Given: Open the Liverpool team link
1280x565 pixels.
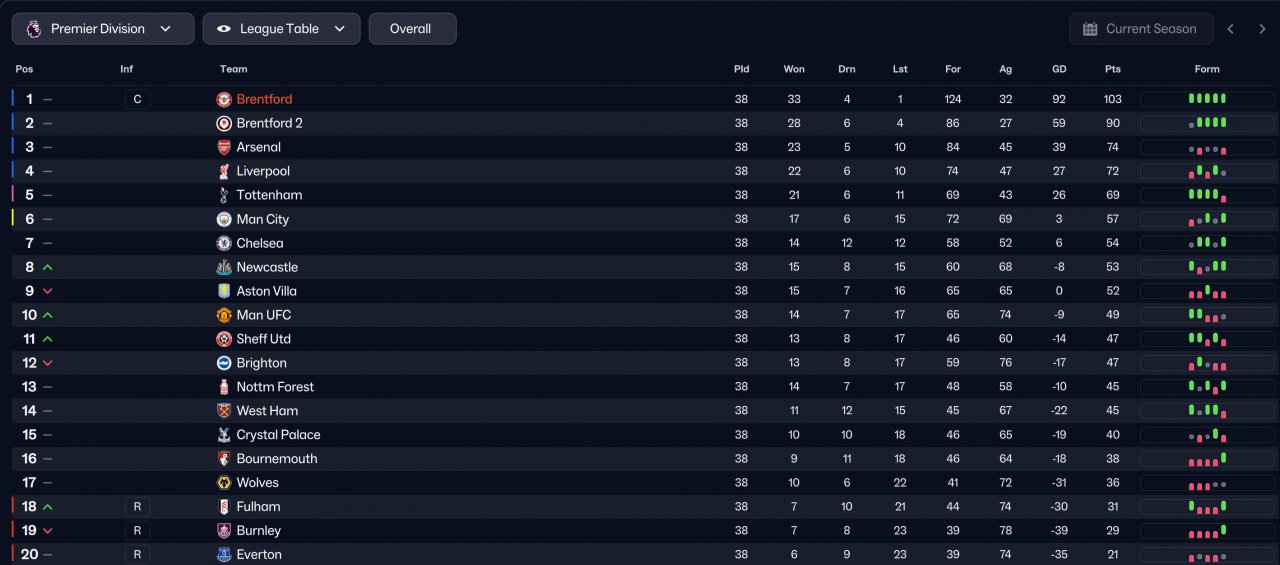Looking at the screenshot, I should (x=263, y=171).
